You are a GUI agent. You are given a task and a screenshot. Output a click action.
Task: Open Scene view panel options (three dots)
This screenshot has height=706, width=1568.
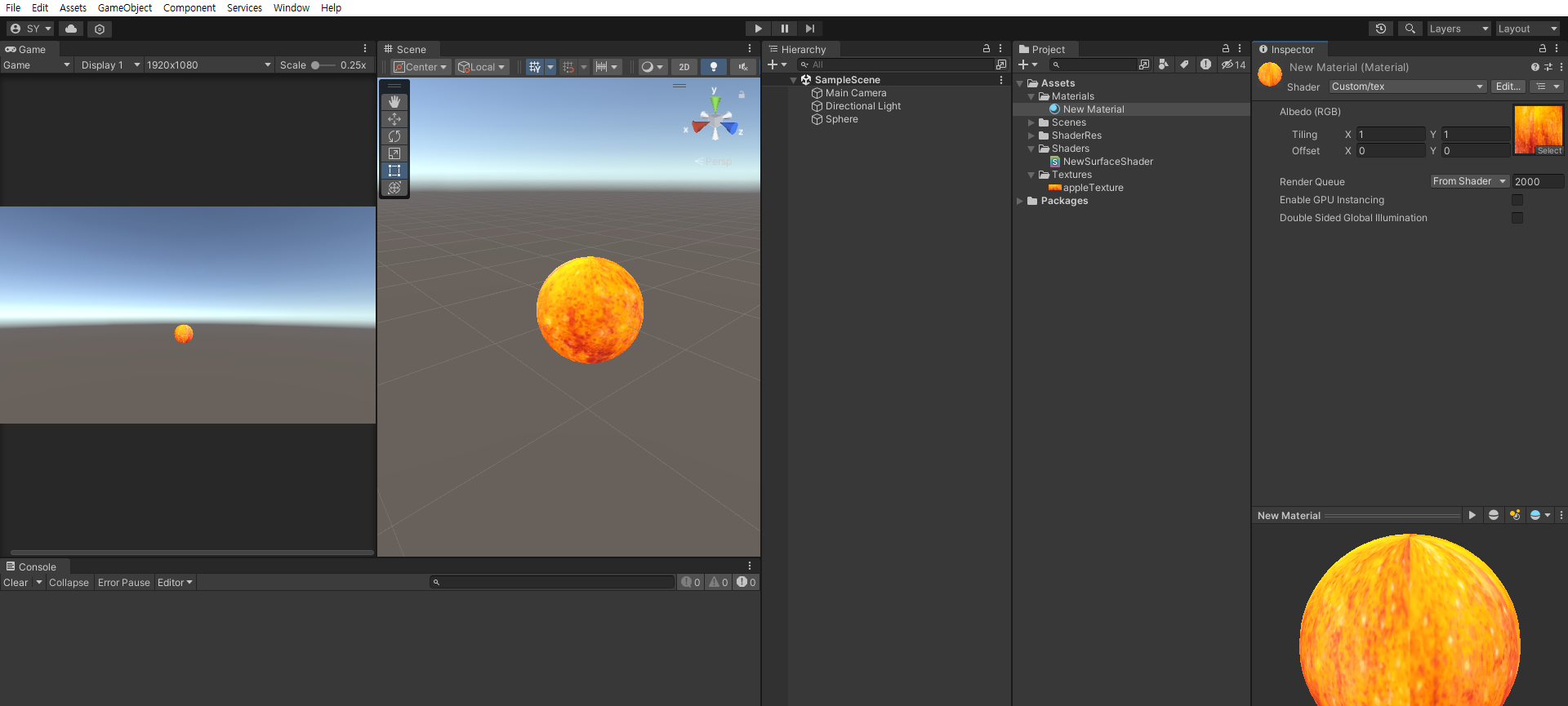[750, 49]
